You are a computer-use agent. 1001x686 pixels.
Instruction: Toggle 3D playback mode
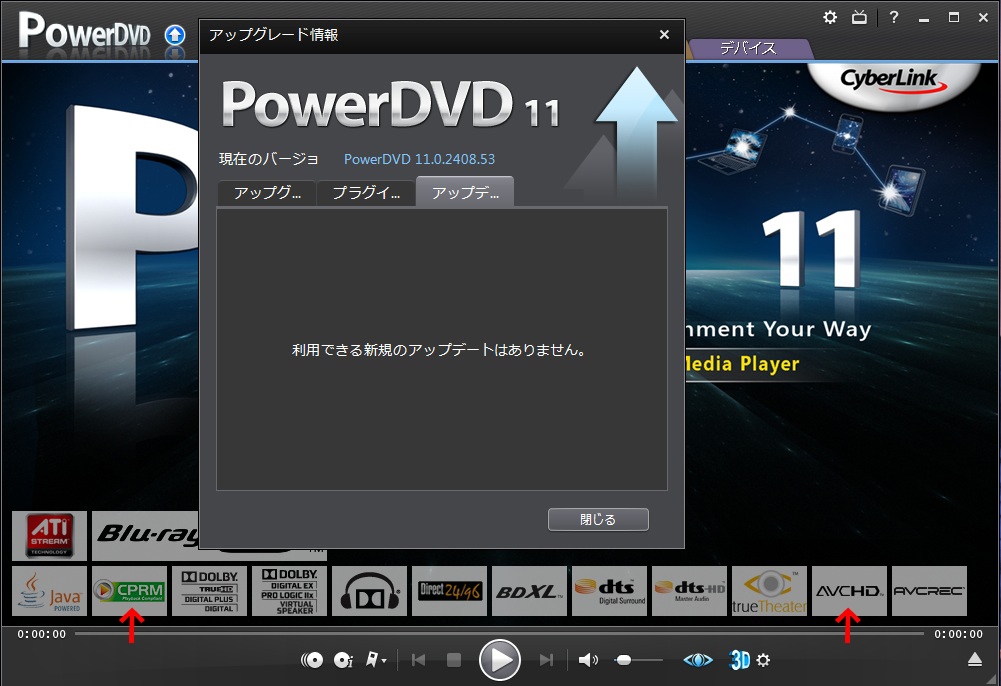click(740, 660)
